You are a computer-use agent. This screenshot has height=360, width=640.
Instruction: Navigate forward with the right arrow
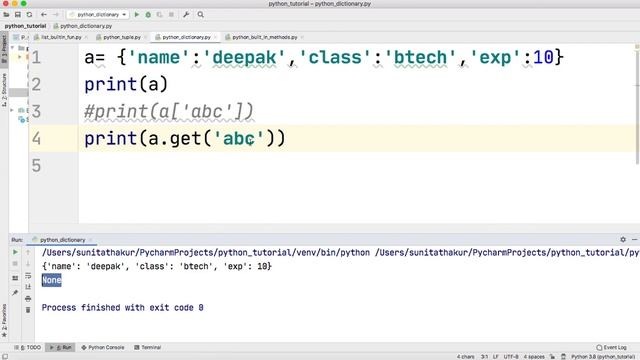coord(56,15)
